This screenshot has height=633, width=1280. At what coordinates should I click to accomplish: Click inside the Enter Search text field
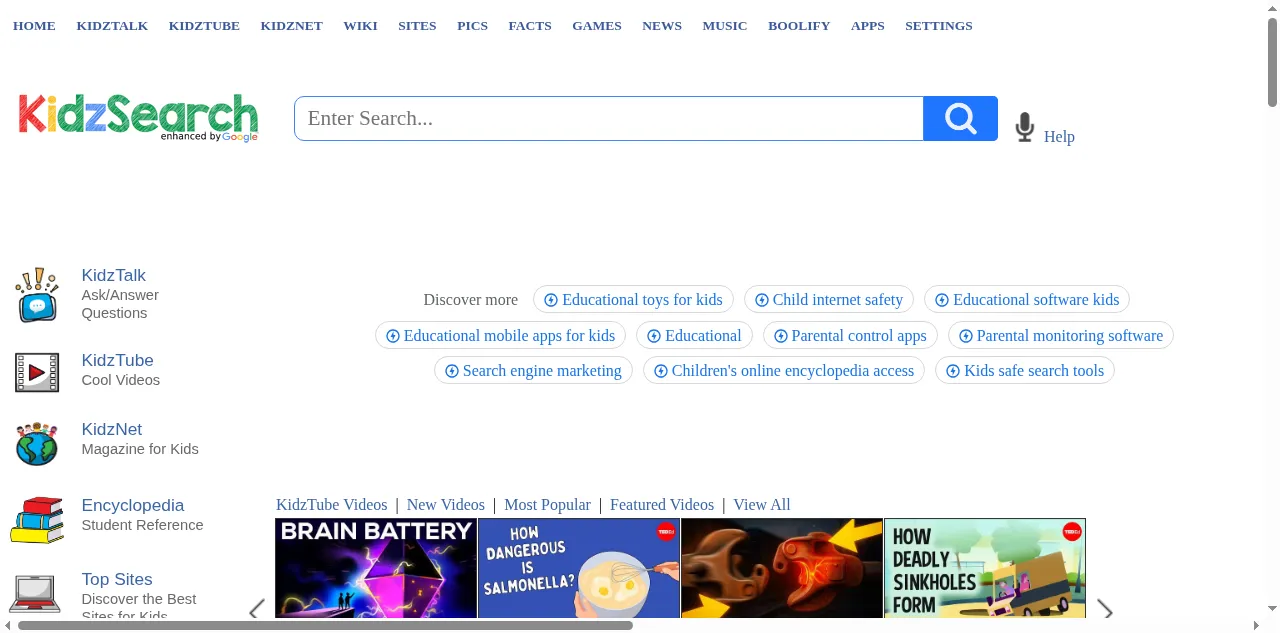point(609,119)
